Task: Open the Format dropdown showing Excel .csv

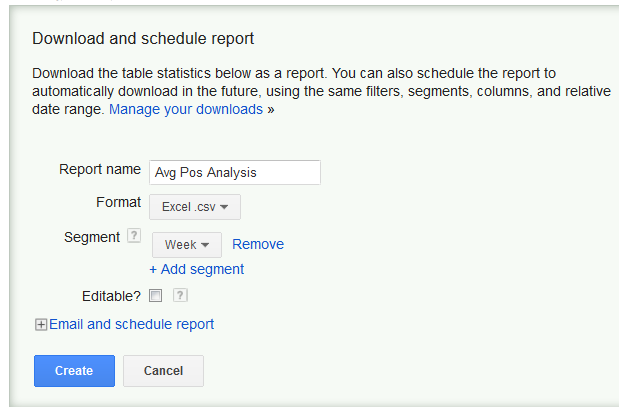Action: click(195, 207)
